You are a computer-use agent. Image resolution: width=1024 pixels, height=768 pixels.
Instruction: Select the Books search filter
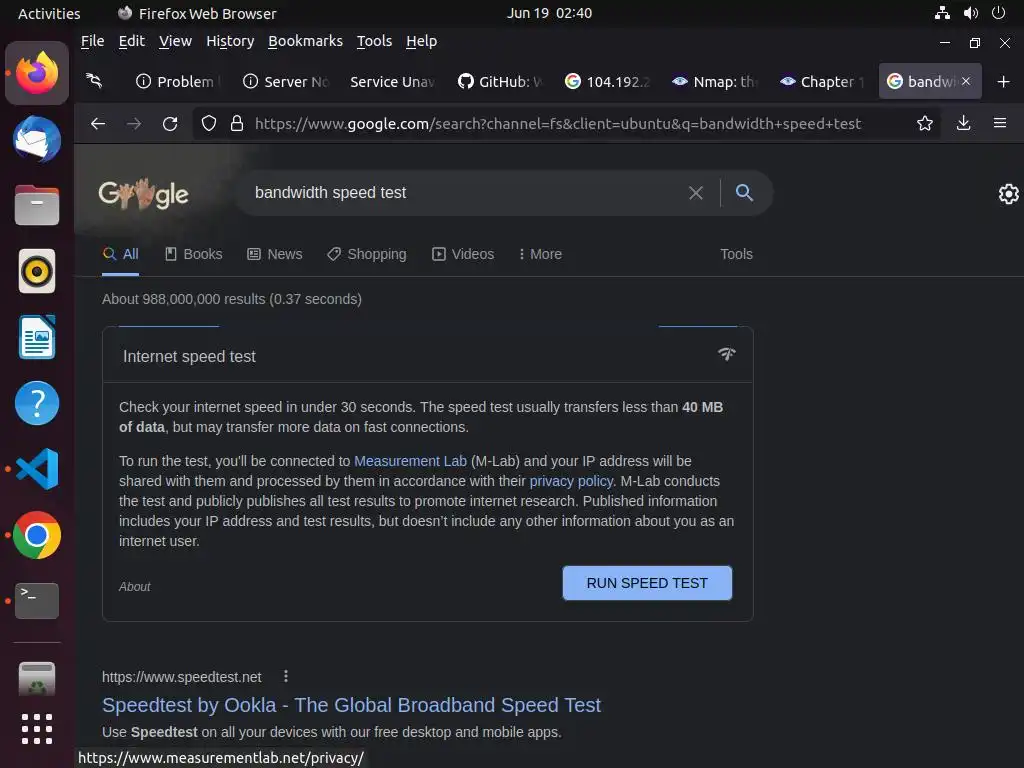(x=193, y=254)
